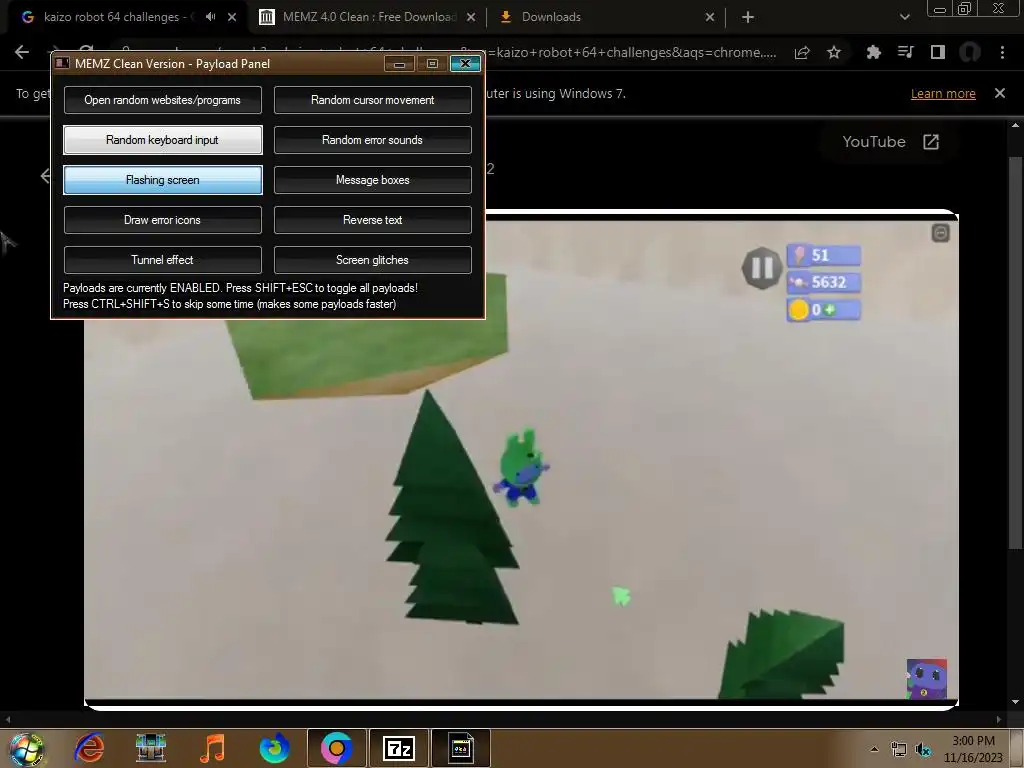Viewport: 1024px width, 768px height.
Task: Open a new browser tab
Action: tap(748, 17)
